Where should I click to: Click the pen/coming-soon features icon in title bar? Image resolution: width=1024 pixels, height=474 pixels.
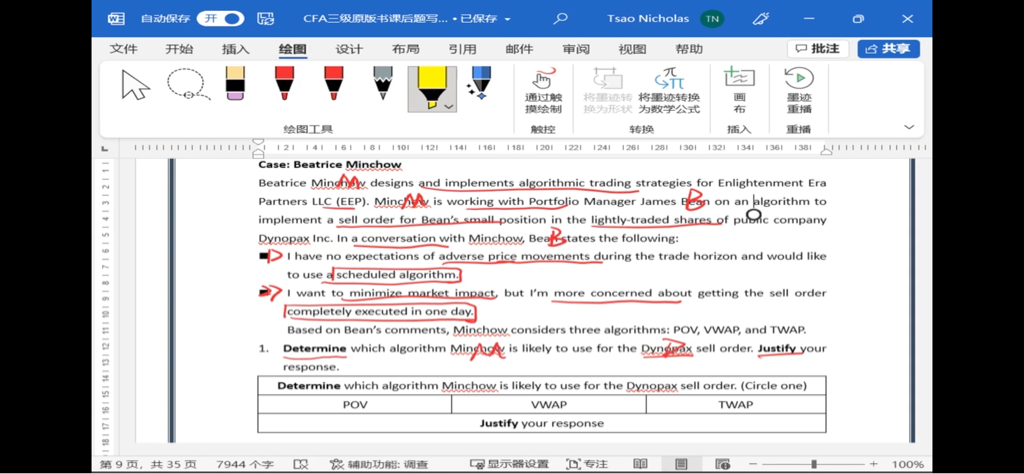coord(760,18)
